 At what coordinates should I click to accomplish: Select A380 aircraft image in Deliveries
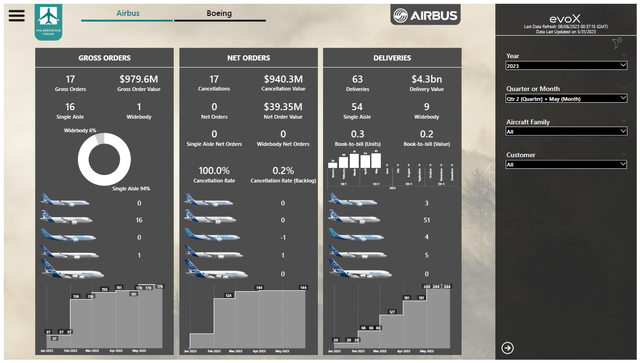pyautogui.click(x=360, y=269)
